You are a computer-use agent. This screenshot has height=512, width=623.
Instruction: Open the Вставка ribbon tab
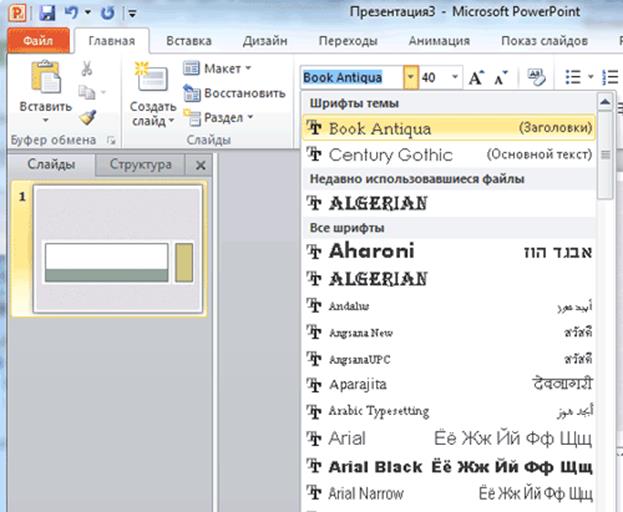[188, 41]
